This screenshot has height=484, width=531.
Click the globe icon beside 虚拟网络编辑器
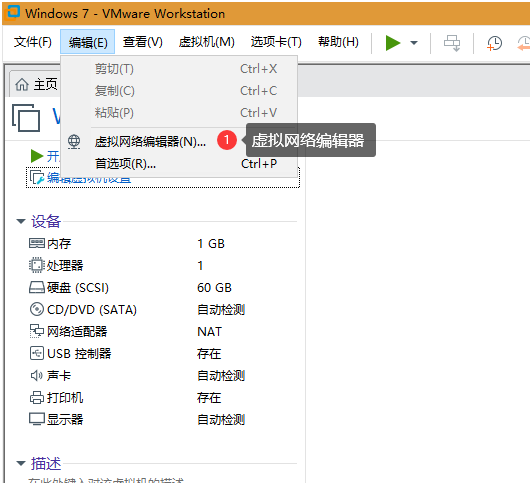click(74, 142)
